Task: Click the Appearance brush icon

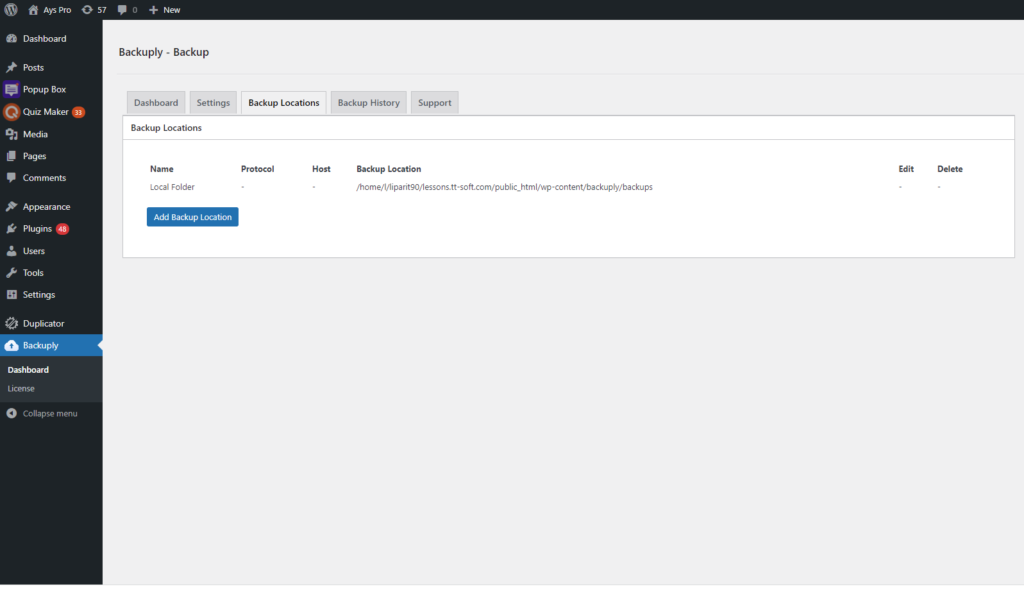Action: click(x=12, y=206)
